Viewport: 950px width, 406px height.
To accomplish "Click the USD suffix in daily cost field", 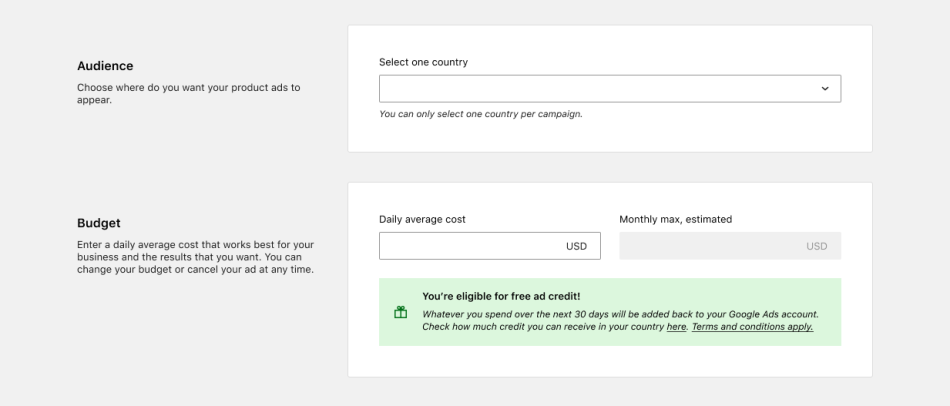I will point(576,246).
